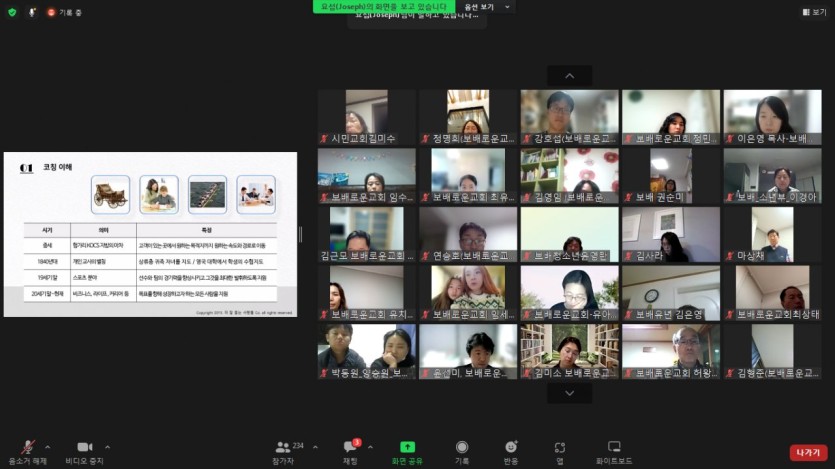This screenshot has height=469, width=835.
Task: Toggle video with the camera button
Action: point(84,447)
